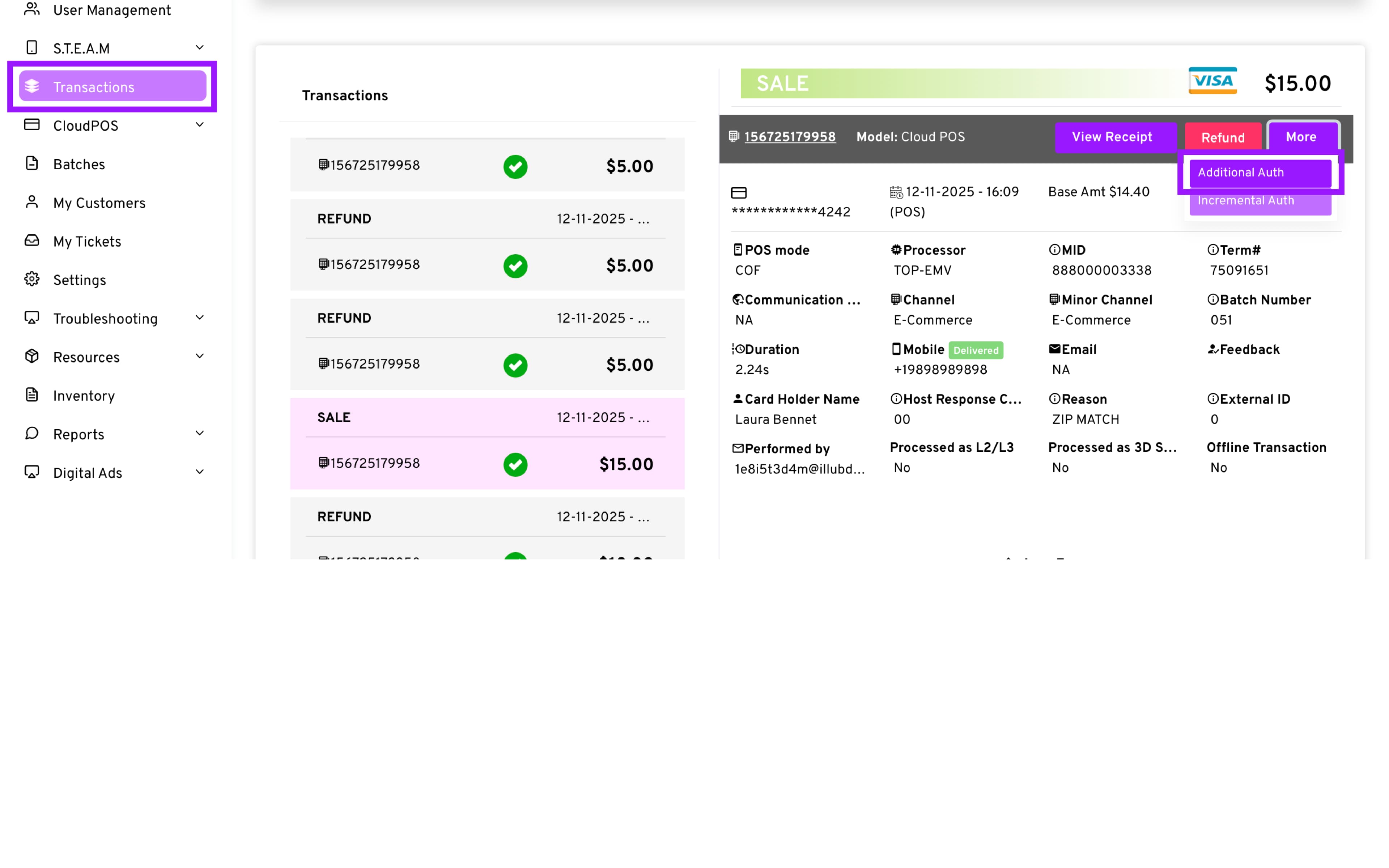Expand the CloudPOS submenu arrow
This screenshot has height=868, width=1389.
click(x=200, y=124)
